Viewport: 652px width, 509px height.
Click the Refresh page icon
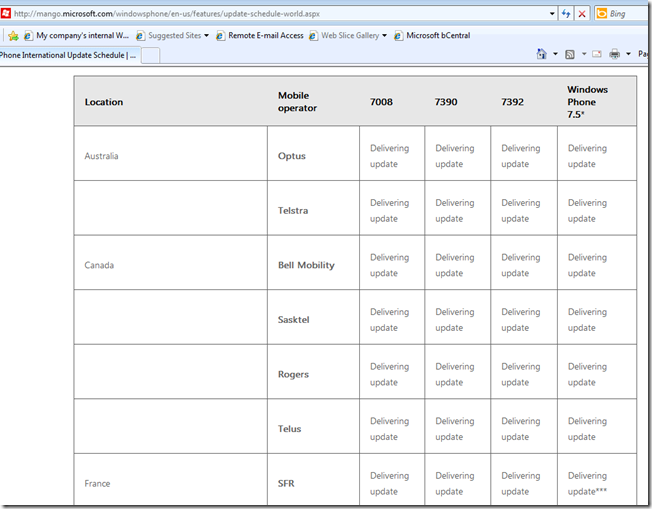[x=566, y=14]
